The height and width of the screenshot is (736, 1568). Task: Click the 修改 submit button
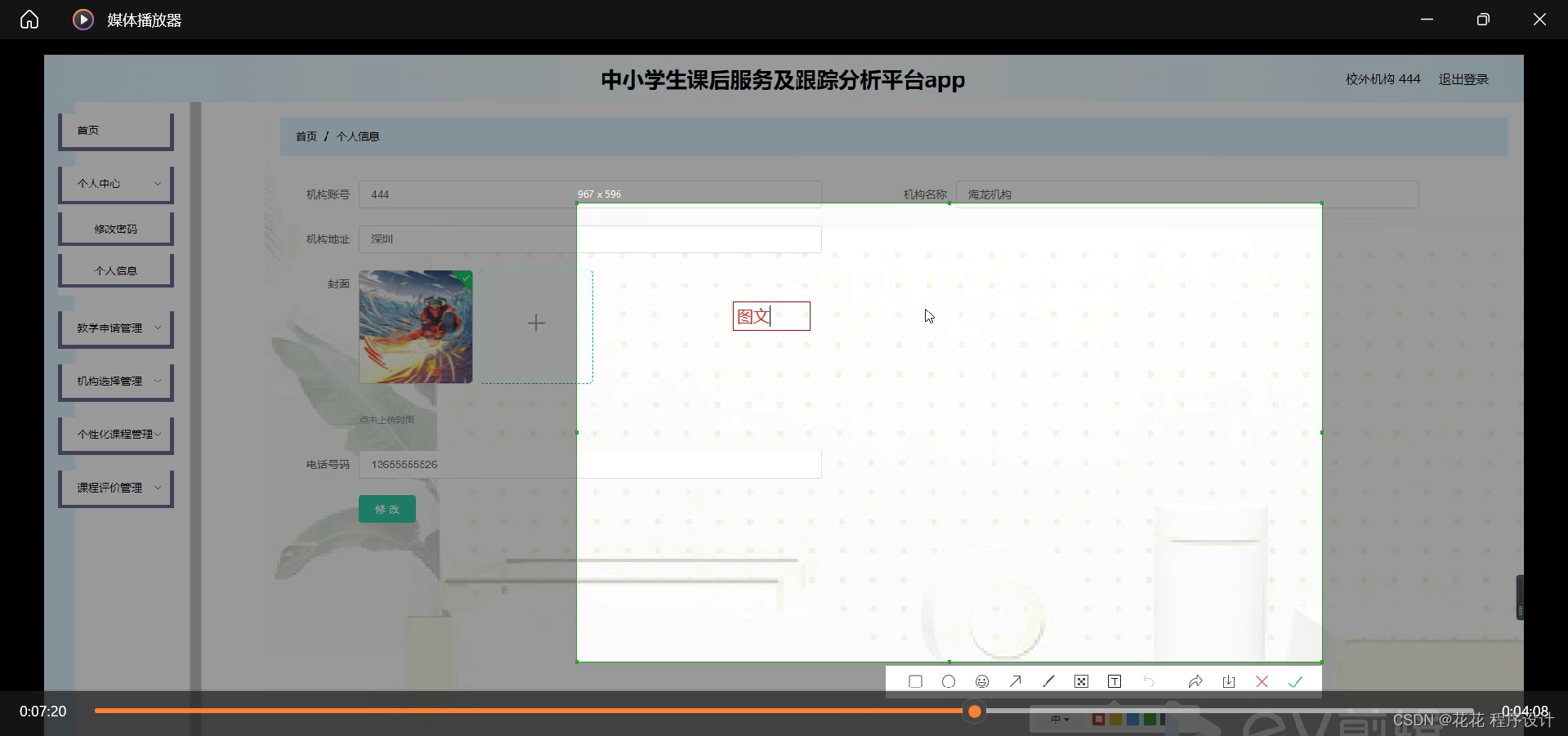(x=386, y=508)
